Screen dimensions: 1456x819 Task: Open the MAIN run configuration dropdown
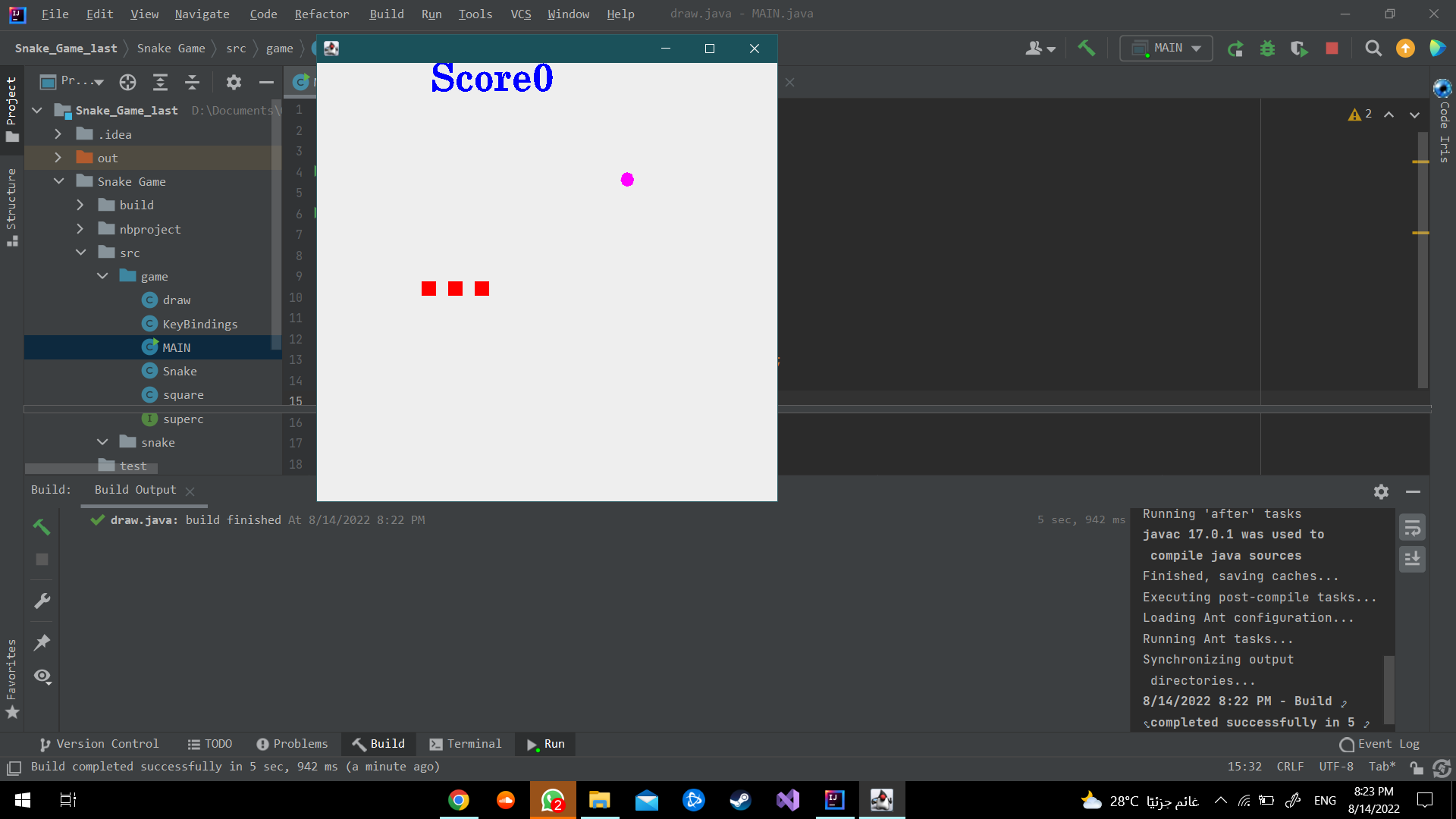(1197, 48)
